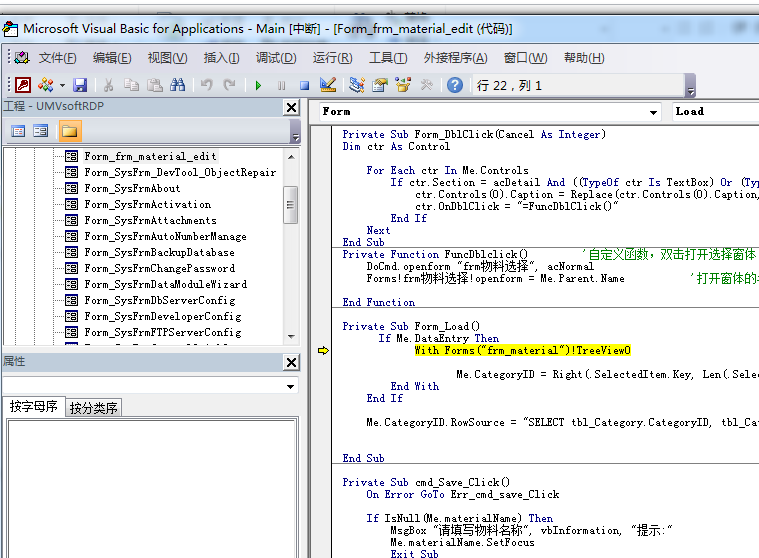The height and width of the screenshot is (558, 759).
Task: Open Properties Window toolbar icon
Action: pos(380,85)
